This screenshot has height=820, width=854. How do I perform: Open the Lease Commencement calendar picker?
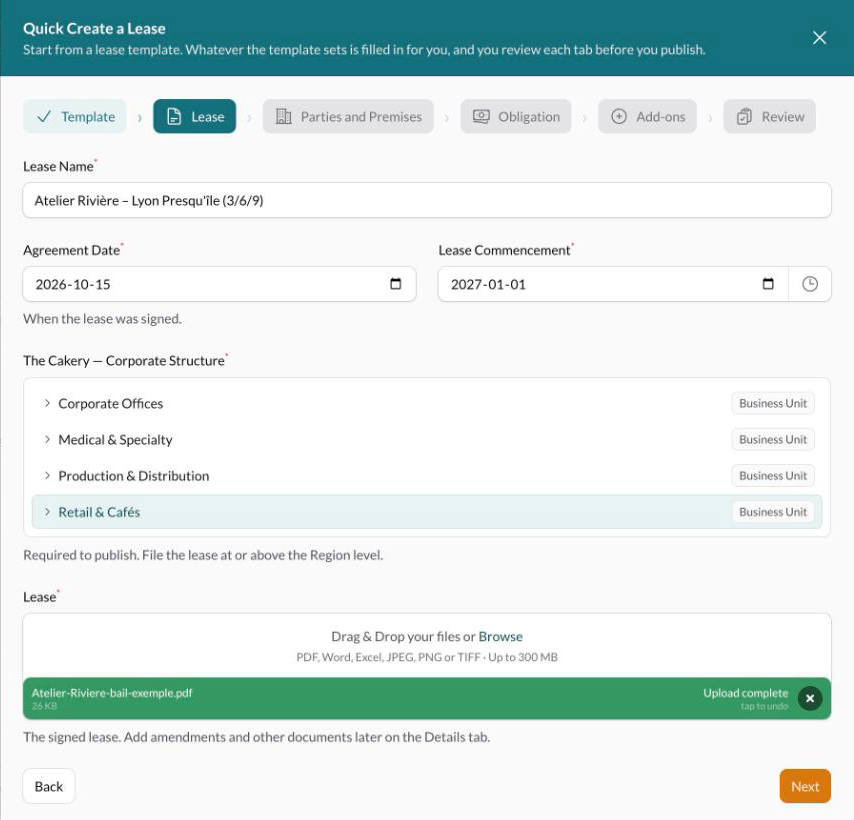pos(768,284)
